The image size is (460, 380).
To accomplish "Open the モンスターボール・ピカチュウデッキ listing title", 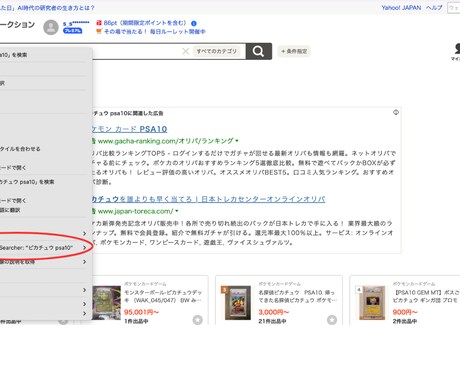I will point(163,296).
